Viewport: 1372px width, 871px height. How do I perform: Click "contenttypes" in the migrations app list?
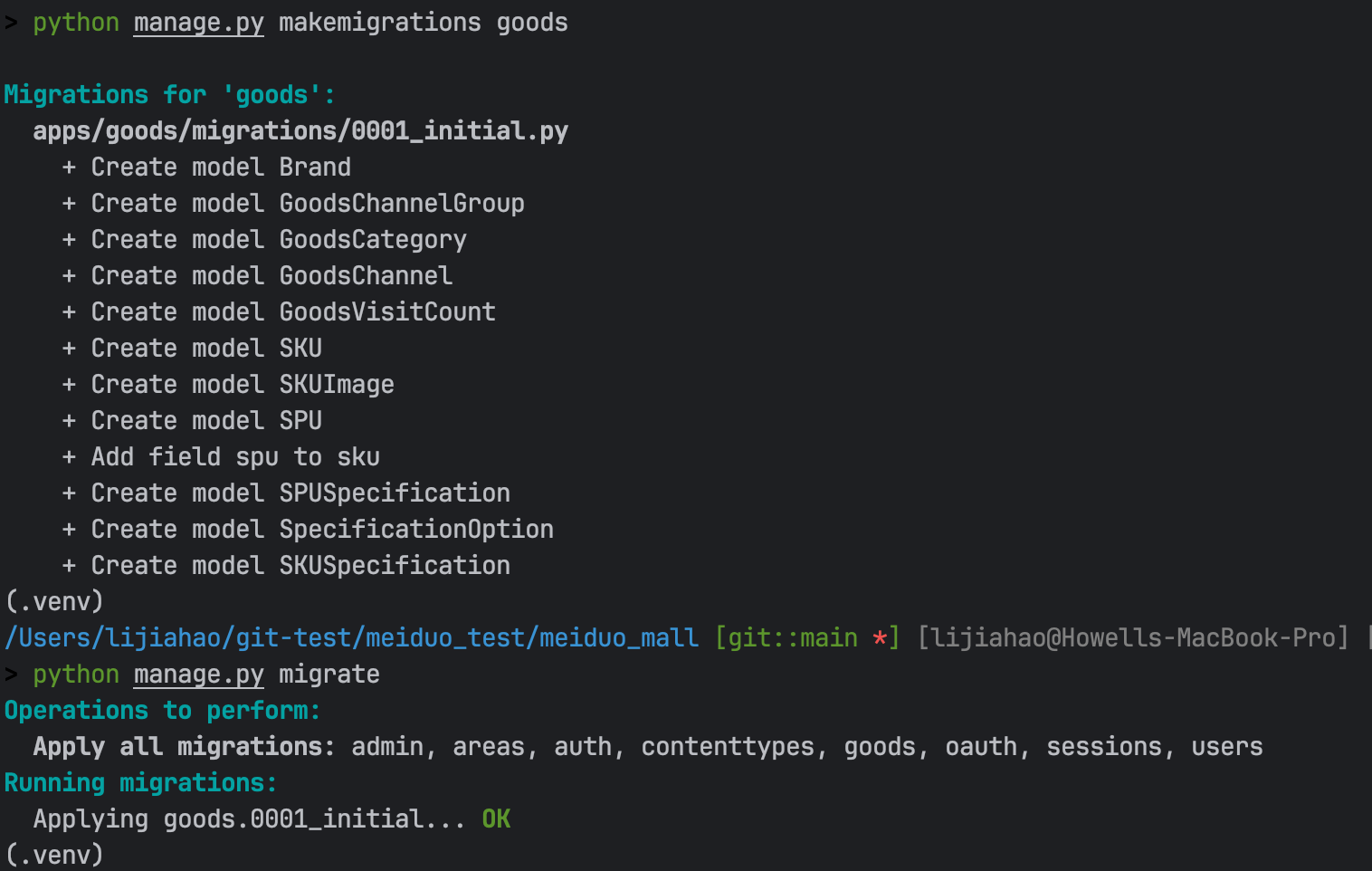tap(728, 747)
